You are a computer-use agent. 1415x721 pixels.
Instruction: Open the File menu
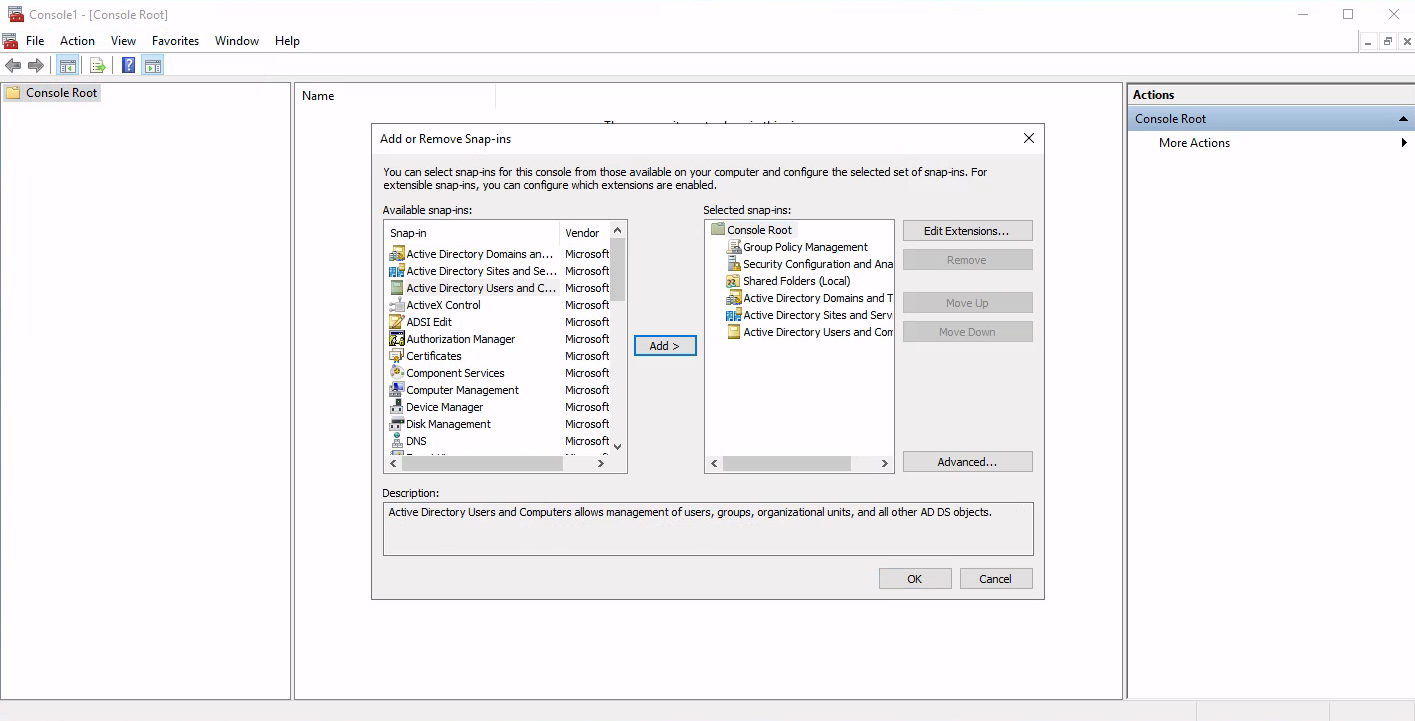click(x=35, y=41)
